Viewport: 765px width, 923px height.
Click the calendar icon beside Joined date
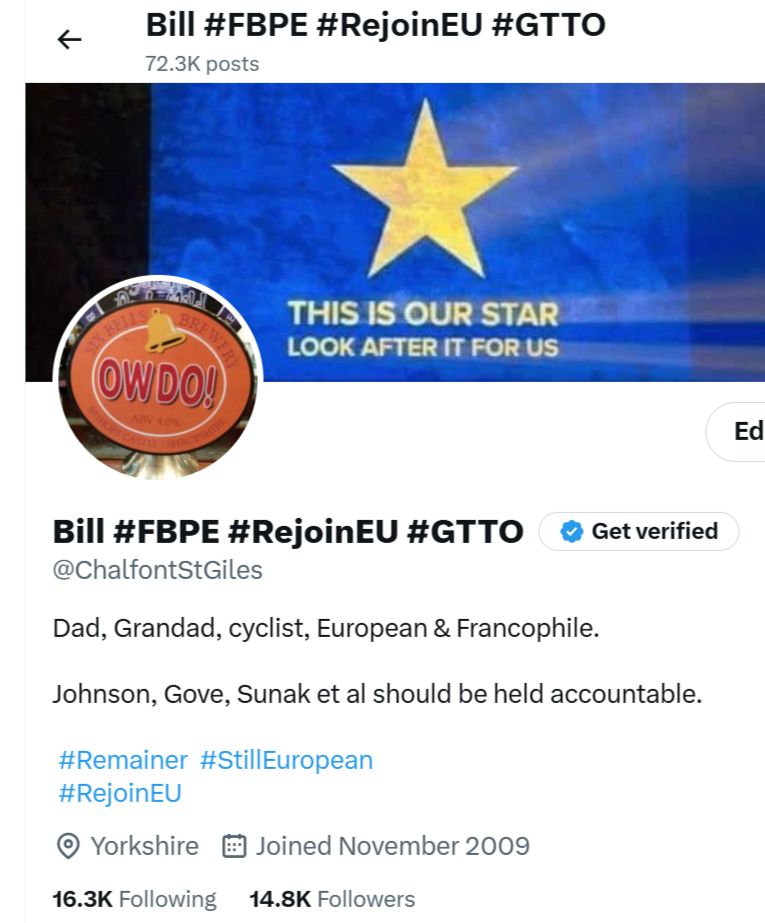[234, 846]
